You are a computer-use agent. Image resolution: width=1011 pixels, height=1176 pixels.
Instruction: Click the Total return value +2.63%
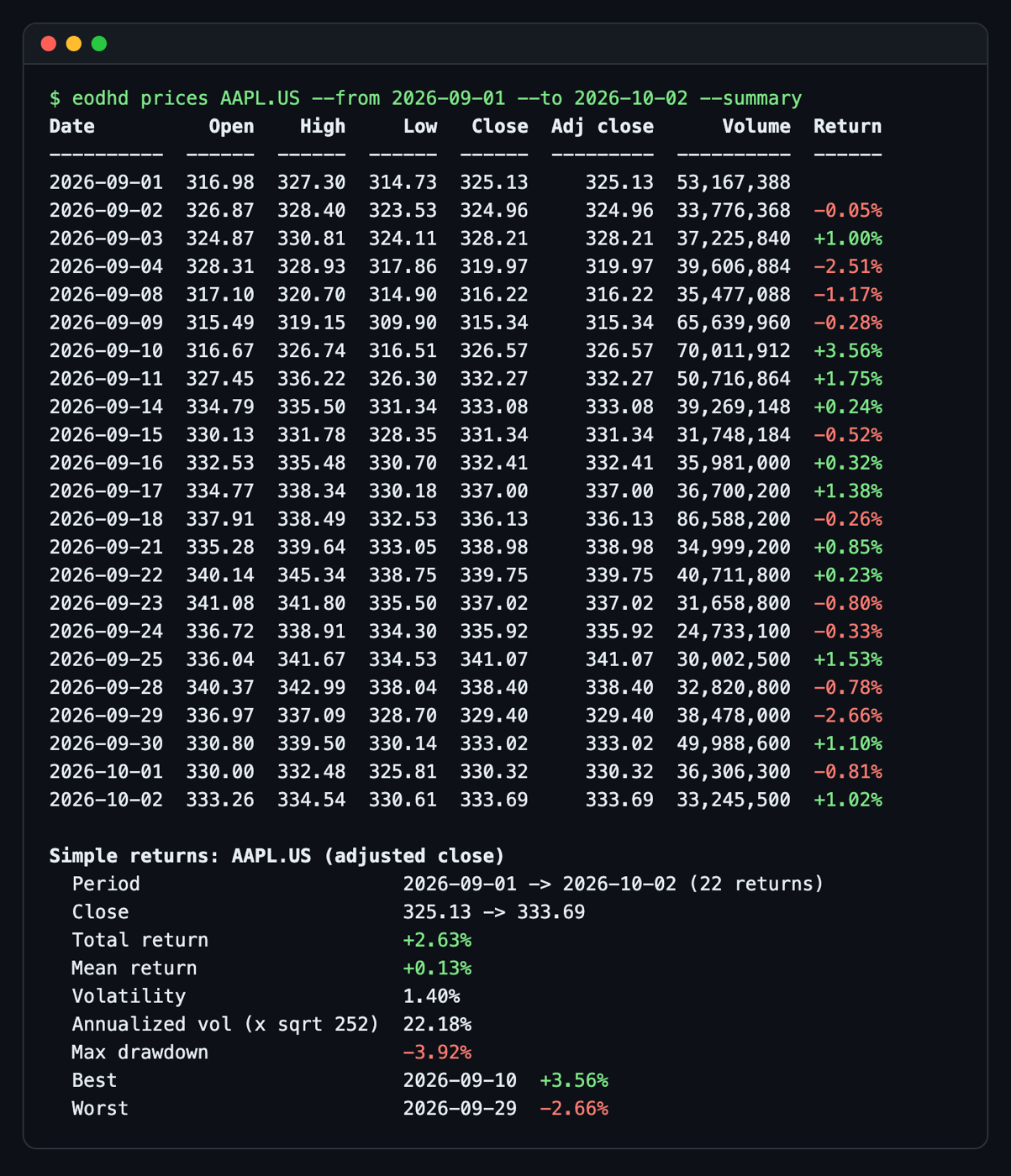437,940
